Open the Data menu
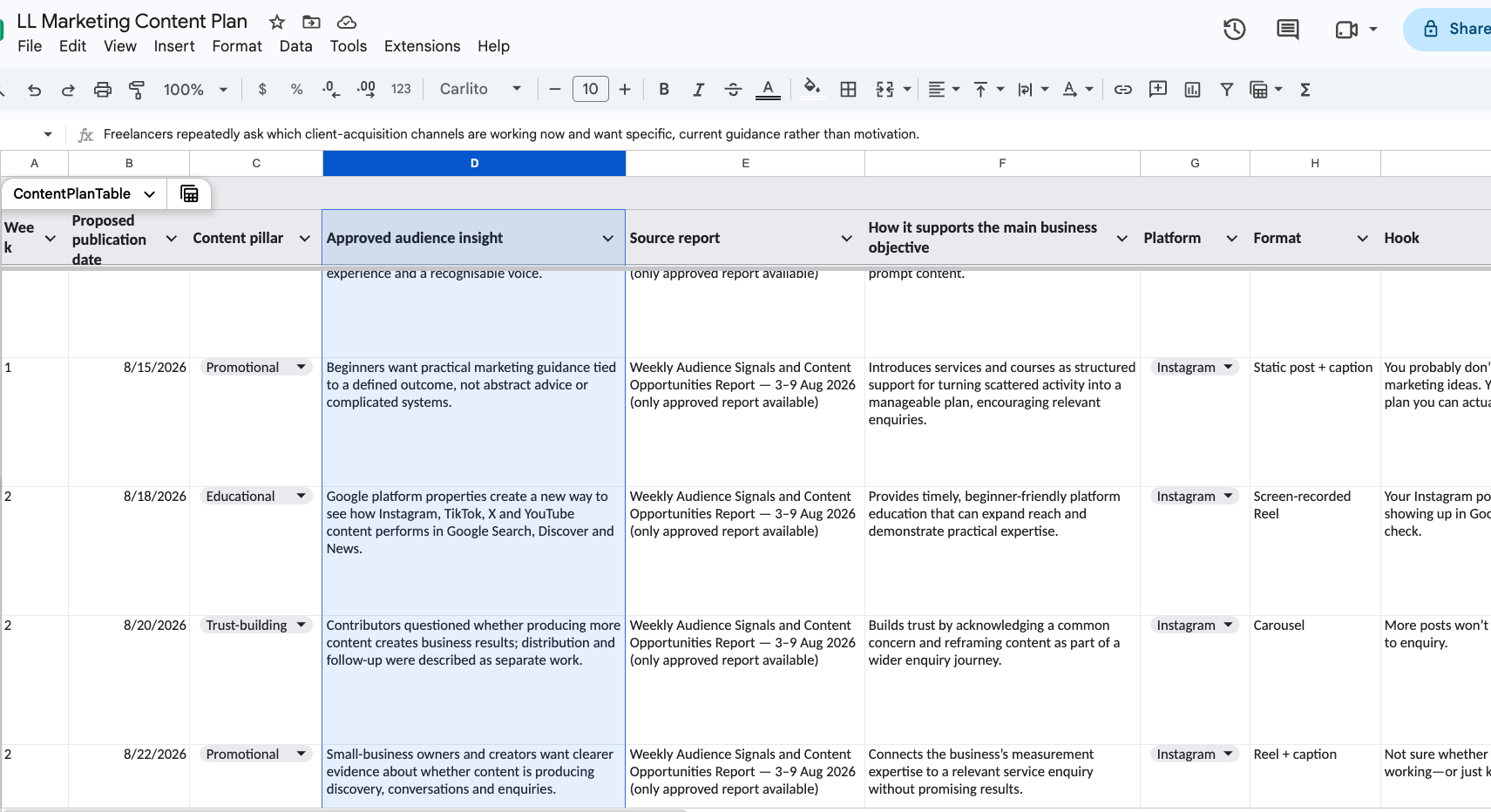The width and height of the screenshot is (1491, 812). point(296,46)
